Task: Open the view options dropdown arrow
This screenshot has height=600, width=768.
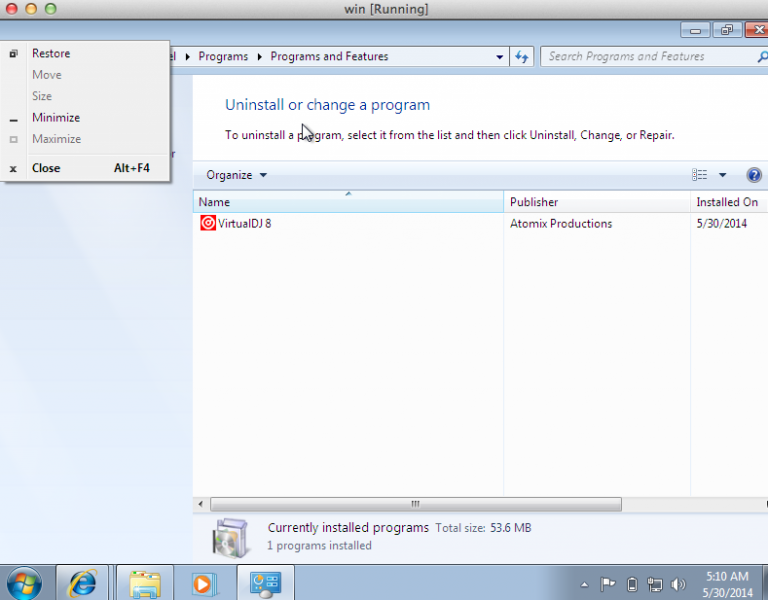Action: (x=722, y=175)
